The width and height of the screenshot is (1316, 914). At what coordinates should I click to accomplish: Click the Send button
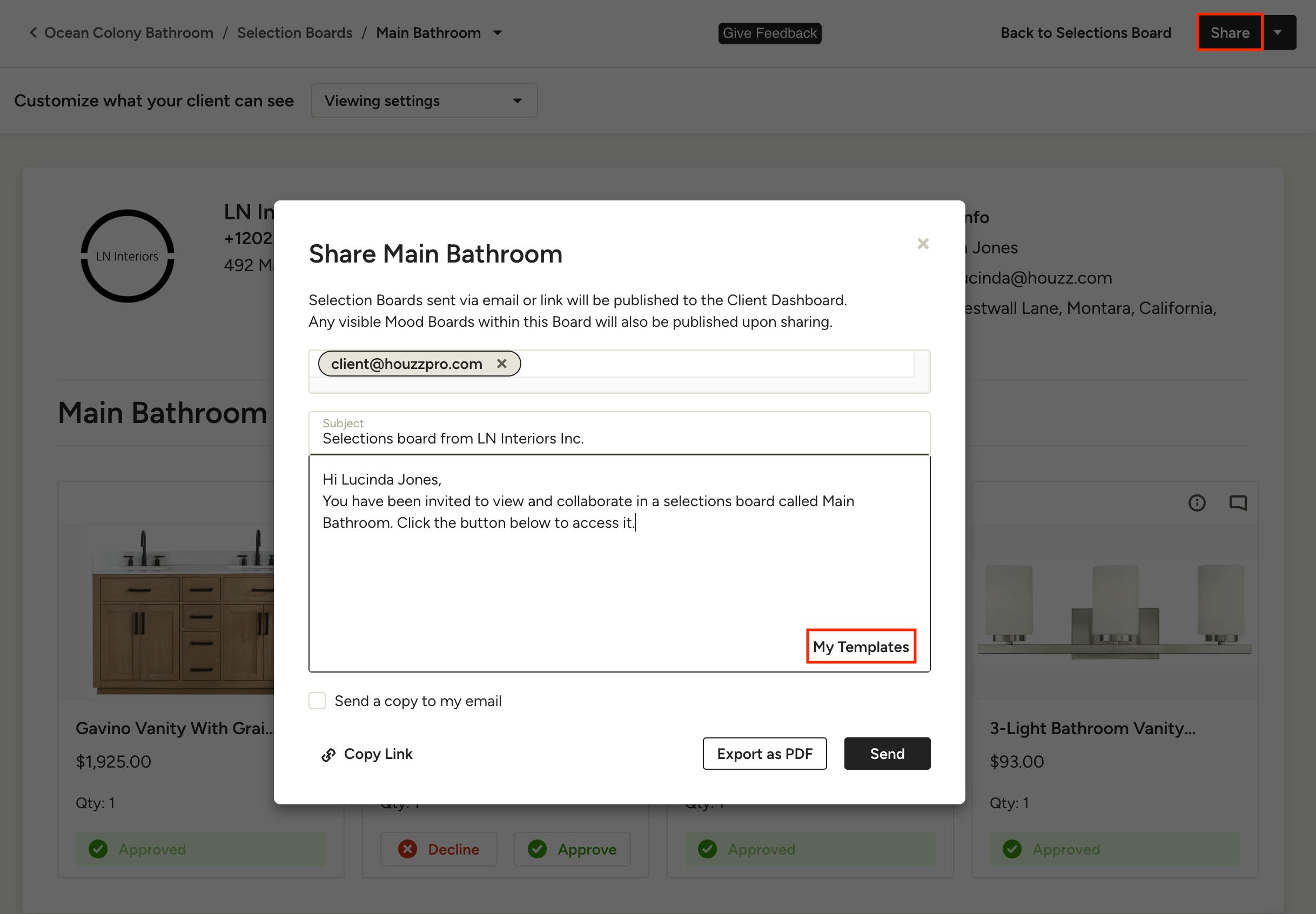pos(887,754)
